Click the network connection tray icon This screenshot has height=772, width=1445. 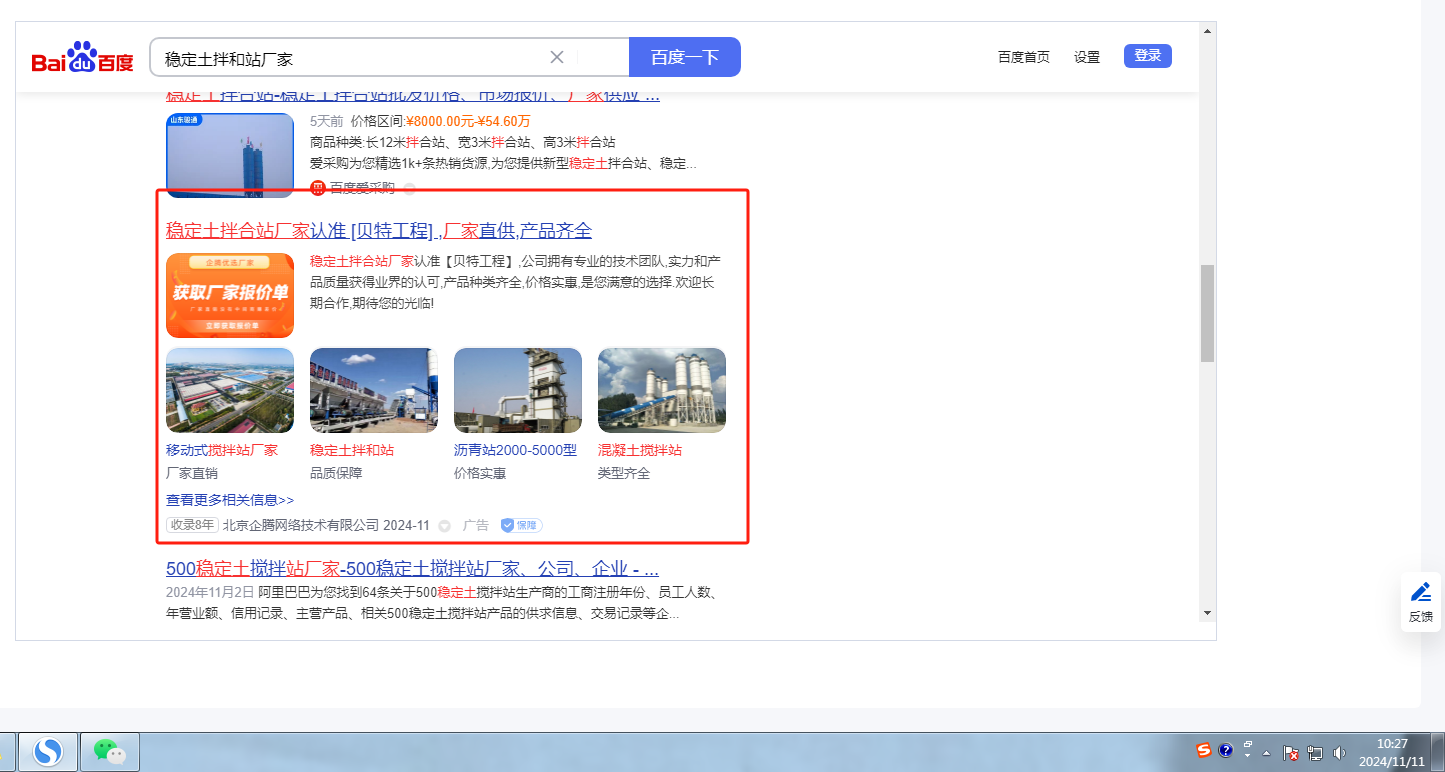(x=1316, y=753)
